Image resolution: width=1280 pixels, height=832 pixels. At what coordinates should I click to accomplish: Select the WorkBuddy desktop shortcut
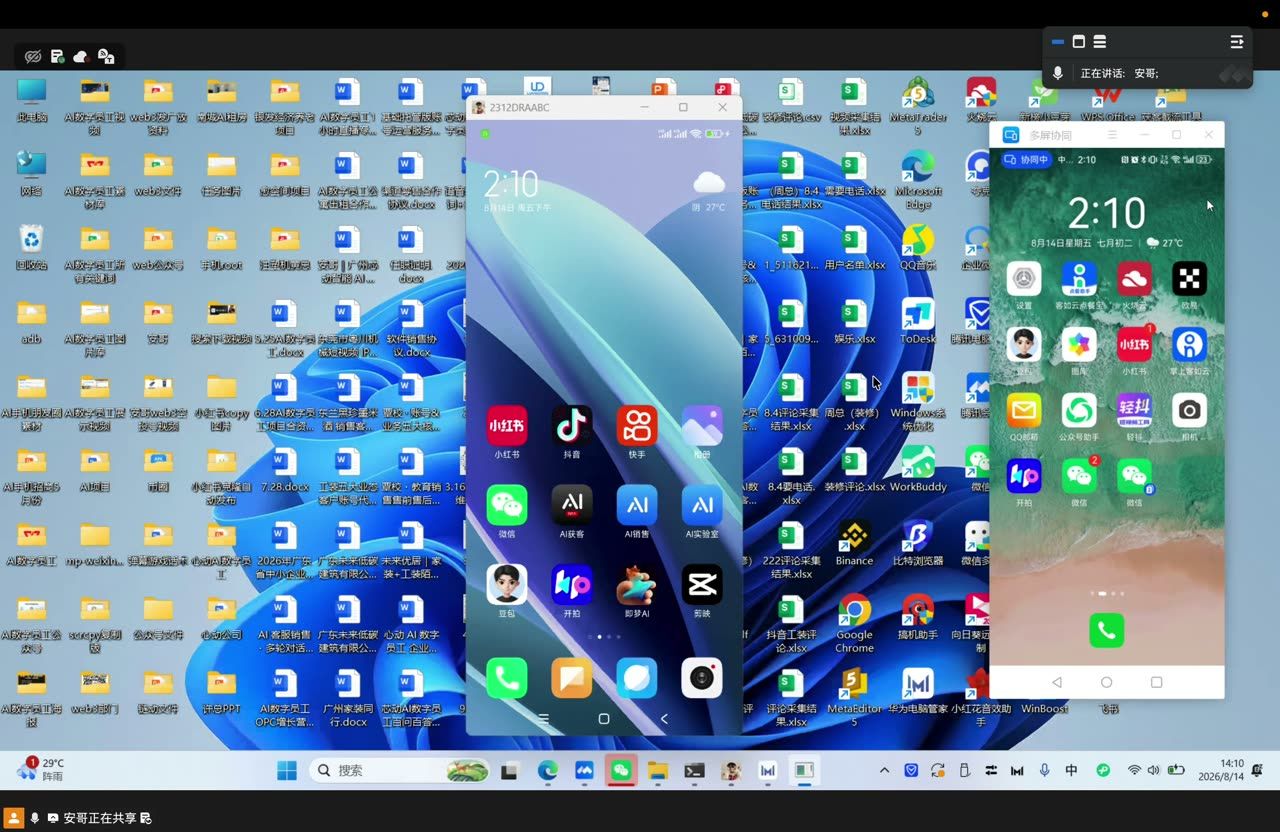tap(917, 469)
